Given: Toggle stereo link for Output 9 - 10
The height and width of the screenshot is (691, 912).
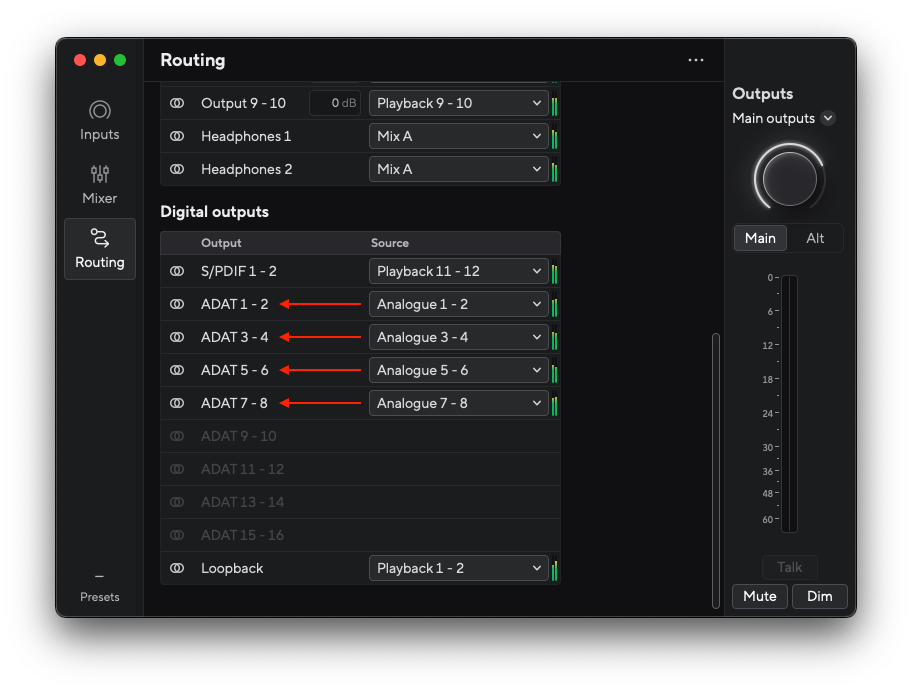Looking at the screenshot, I should coord(177,103).
